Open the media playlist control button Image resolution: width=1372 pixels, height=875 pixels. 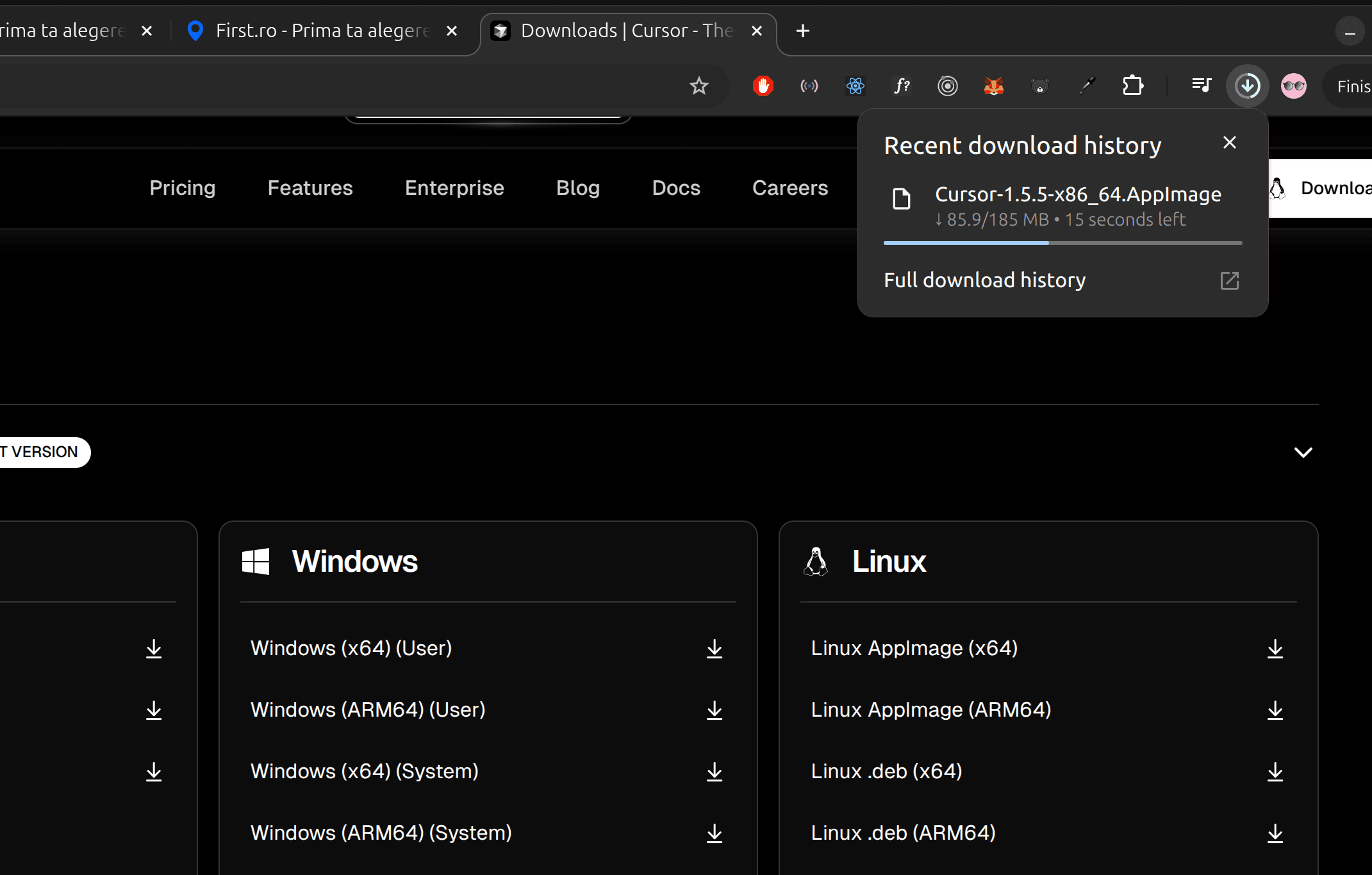(x=1201, y=85)
